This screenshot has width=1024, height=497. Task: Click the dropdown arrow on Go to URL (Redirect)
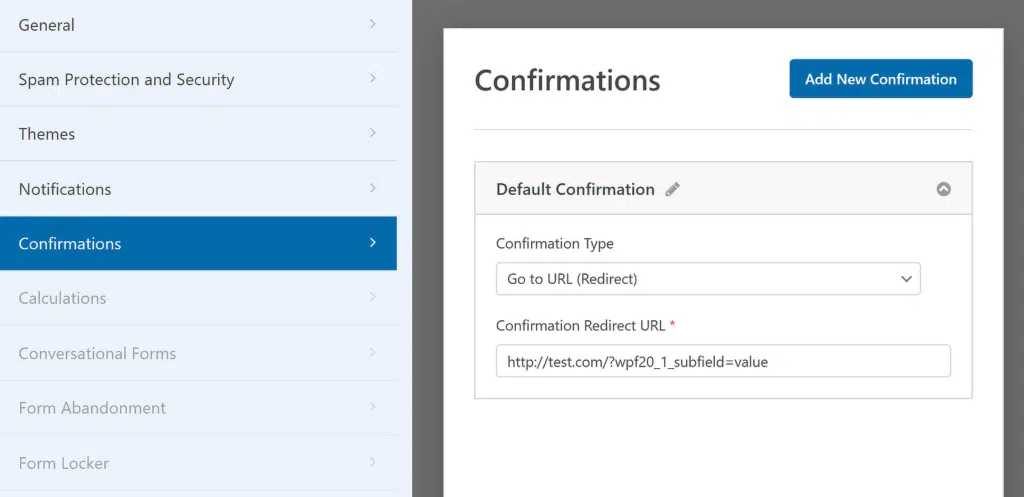tap(906, 279)
